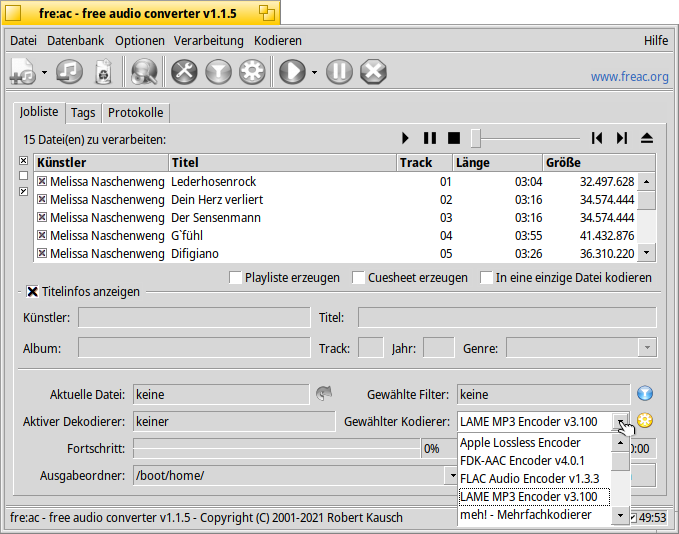The height and width of the screenshot is (534, 679).
Task: Toggle the Cuesheet erzeugen checkbox
Action: point(359,278)
